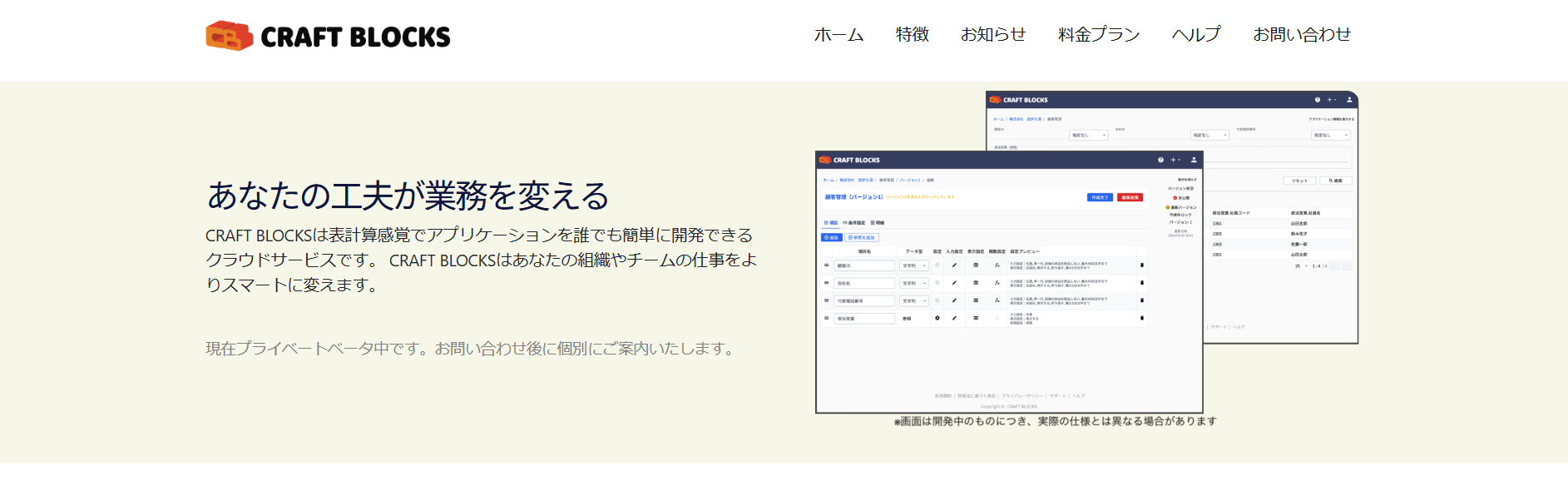This screenshot has height=481, width=1568.
Task: Click the private beta notice 現在プライベートベータ中です
Action: 472,349
